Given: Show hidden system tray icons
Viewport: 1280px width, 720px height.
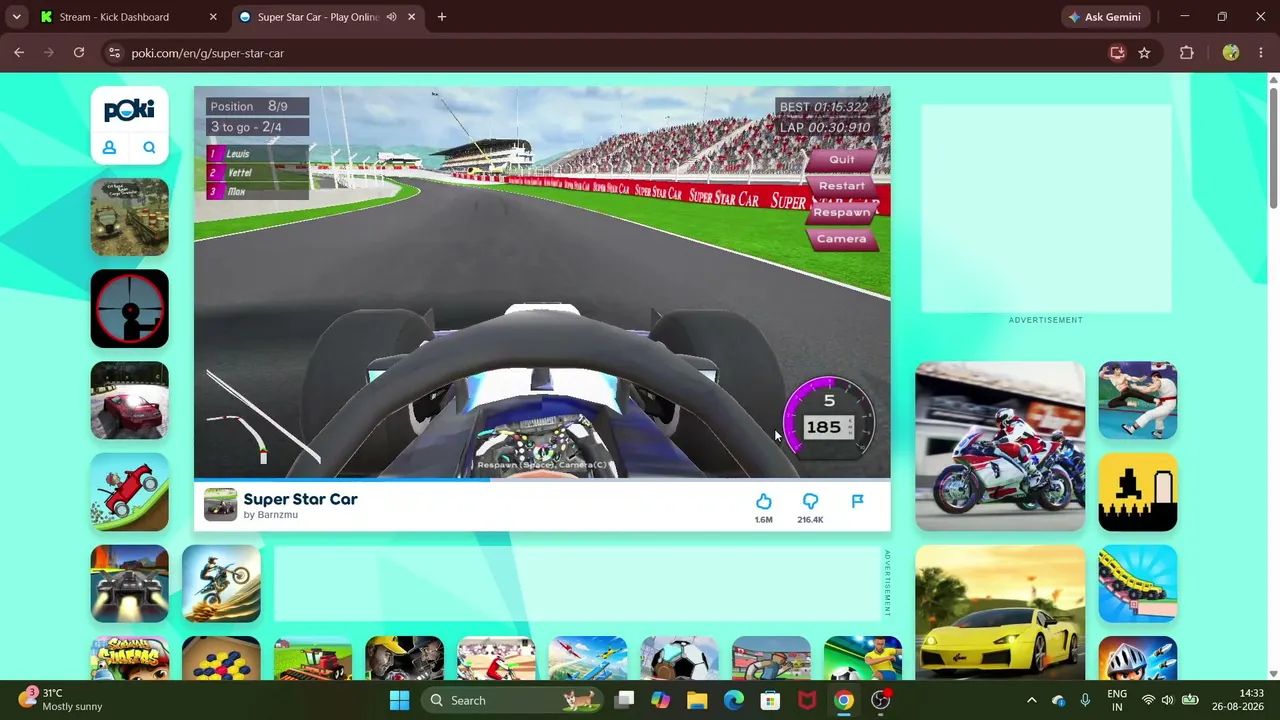Looking at the screenshot, I should tap(1032, 700).
